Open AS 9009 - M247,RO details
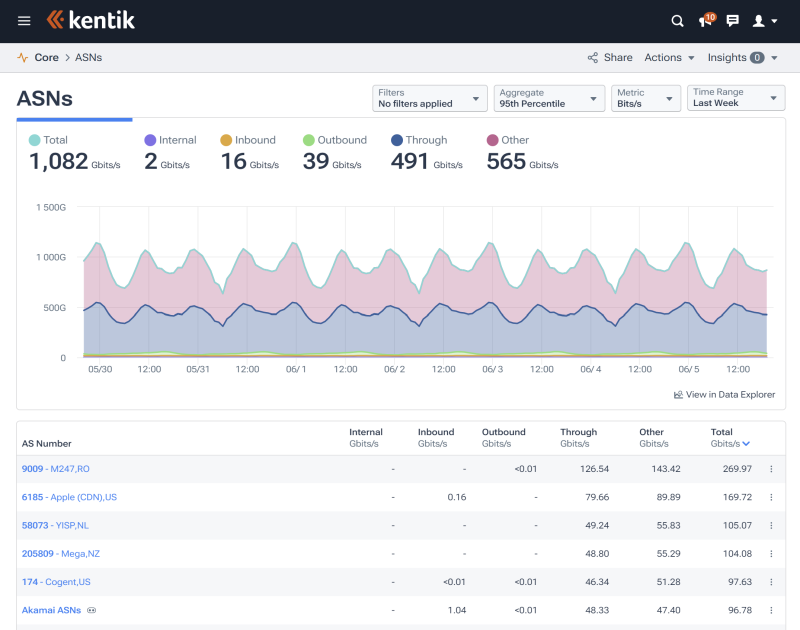 [x=56, y=469]
